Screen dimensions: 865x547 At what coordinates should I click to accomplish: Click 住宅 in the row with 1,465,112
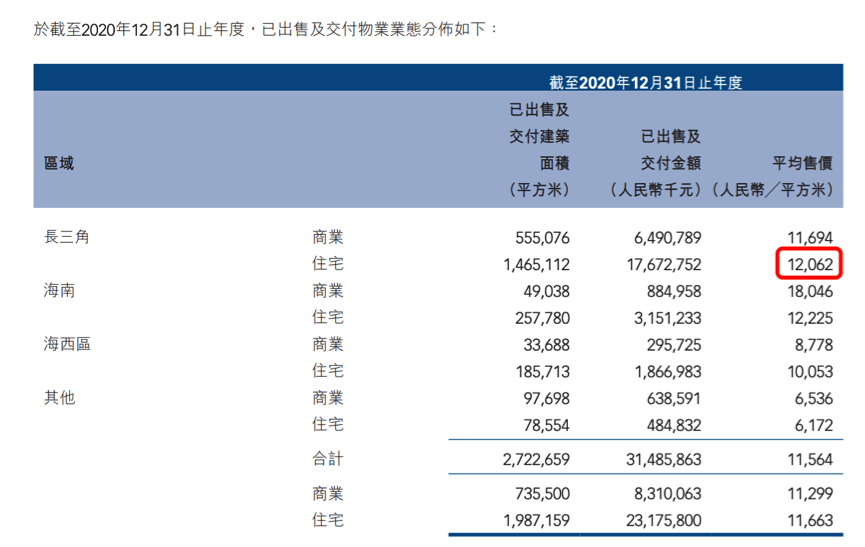328,264
